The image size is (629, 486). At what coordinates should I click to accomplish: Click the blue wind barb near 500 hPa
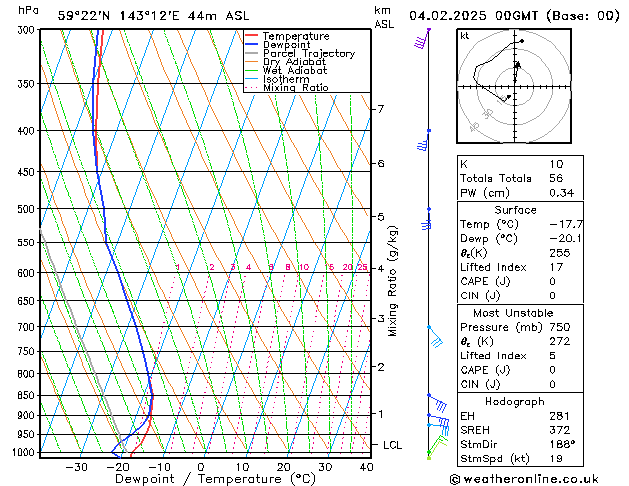[426, 219]
